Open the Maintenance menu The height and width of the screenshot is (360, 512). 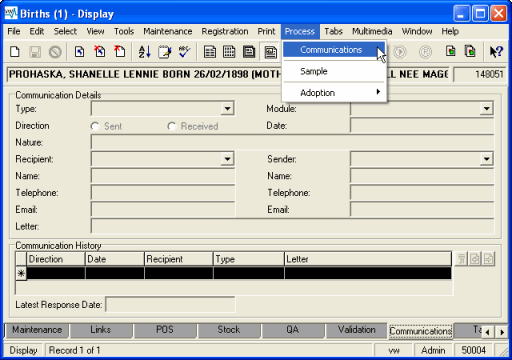pos(168,31)
